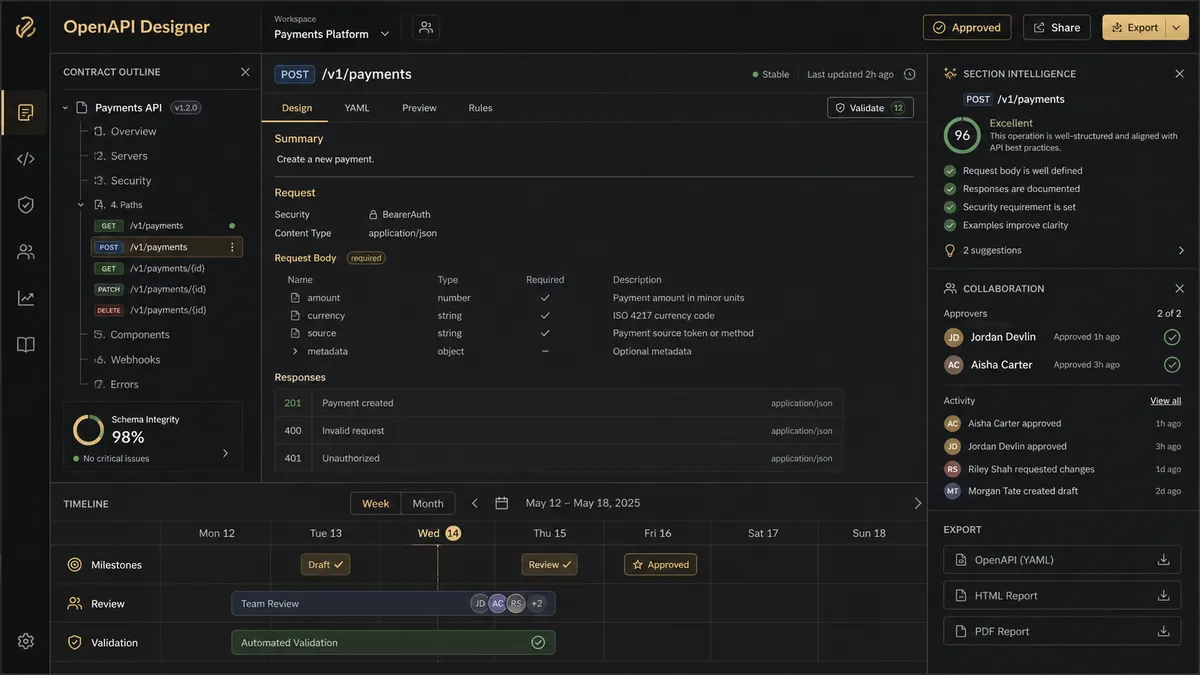Switch to the Design tab
The width and height of the screenshot is (1200, 675).
click(297, 108)
